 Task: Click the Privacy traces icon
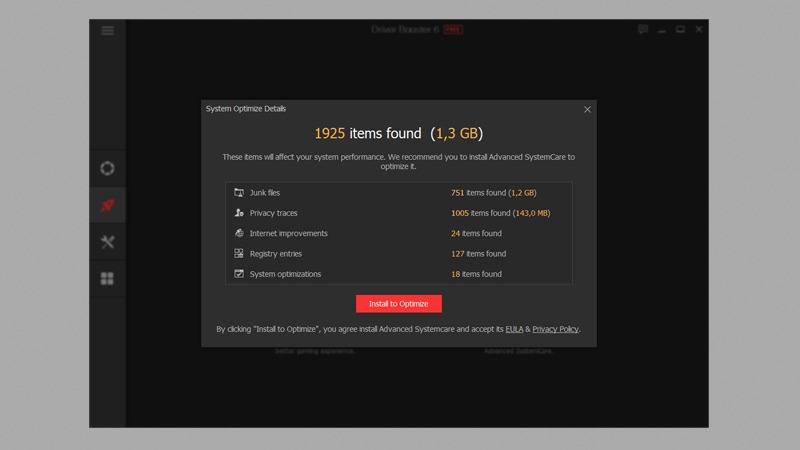(x=239, y=213)
